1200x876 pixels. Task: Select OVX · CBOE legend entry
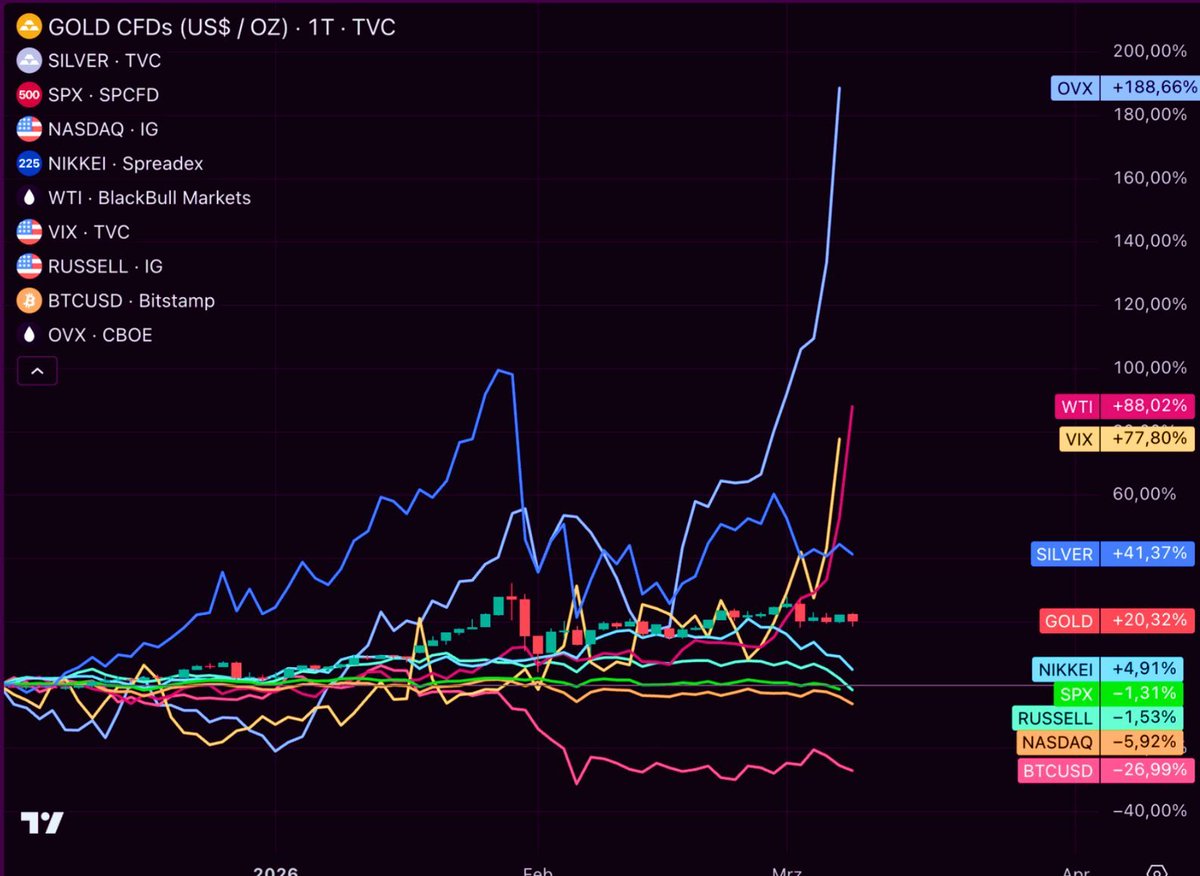[x=100, y=335]
